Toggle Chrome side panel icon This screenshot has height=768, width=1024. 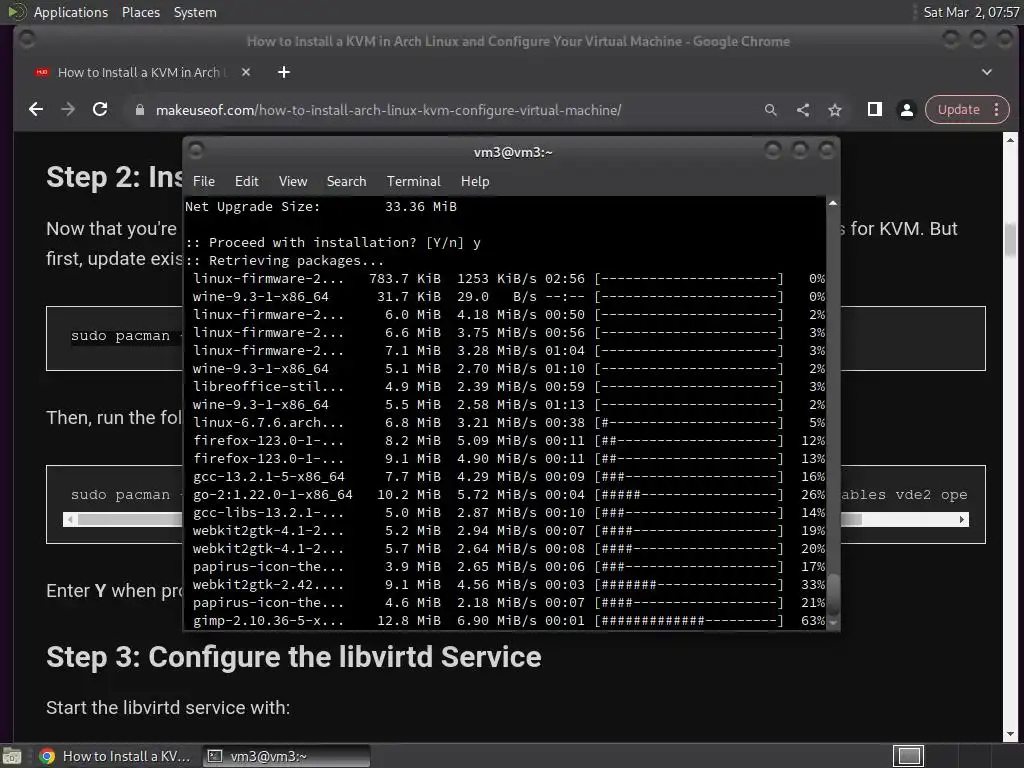874,110
